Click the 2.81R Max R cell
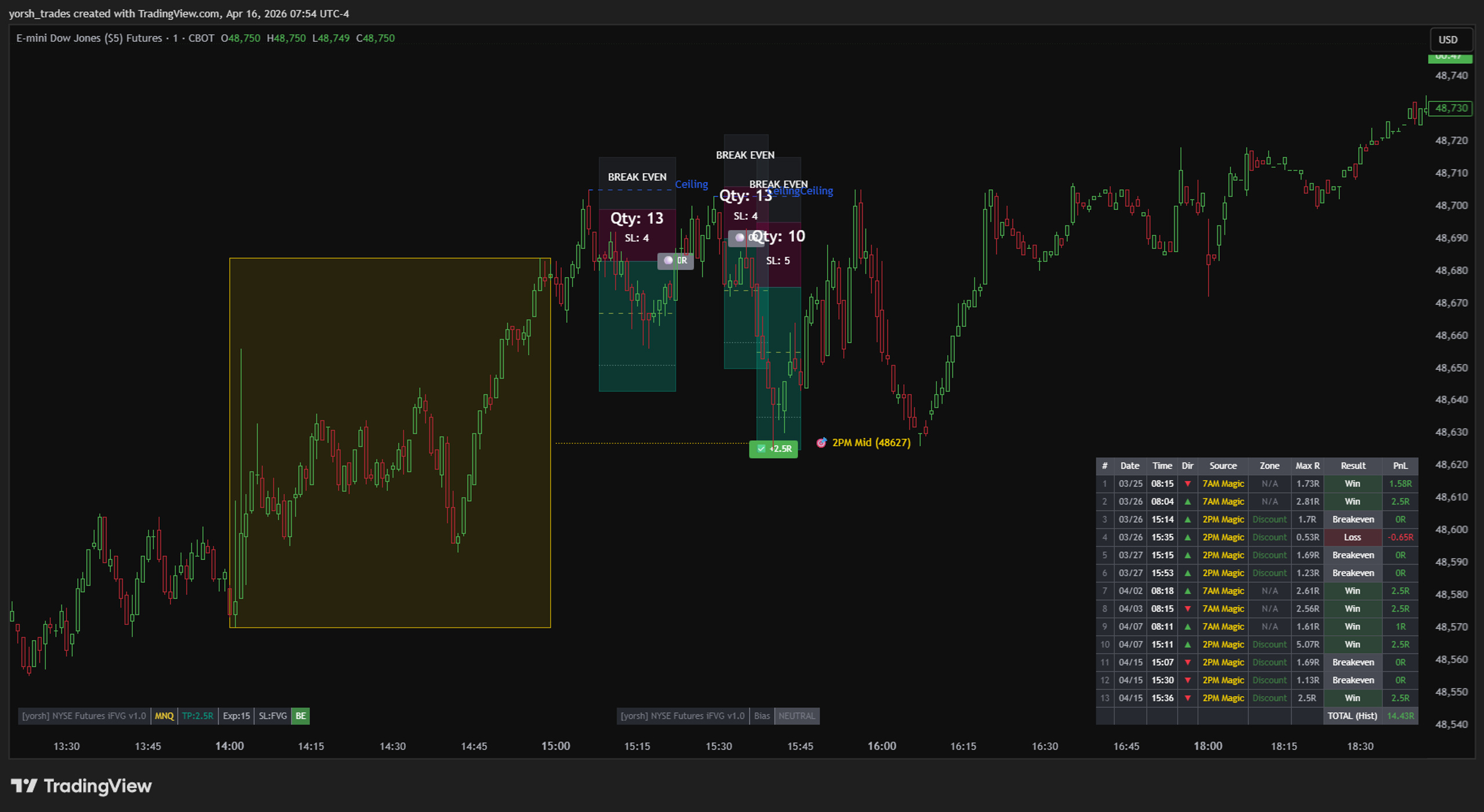This screenshot has height=812, width=1484. 1308,501
